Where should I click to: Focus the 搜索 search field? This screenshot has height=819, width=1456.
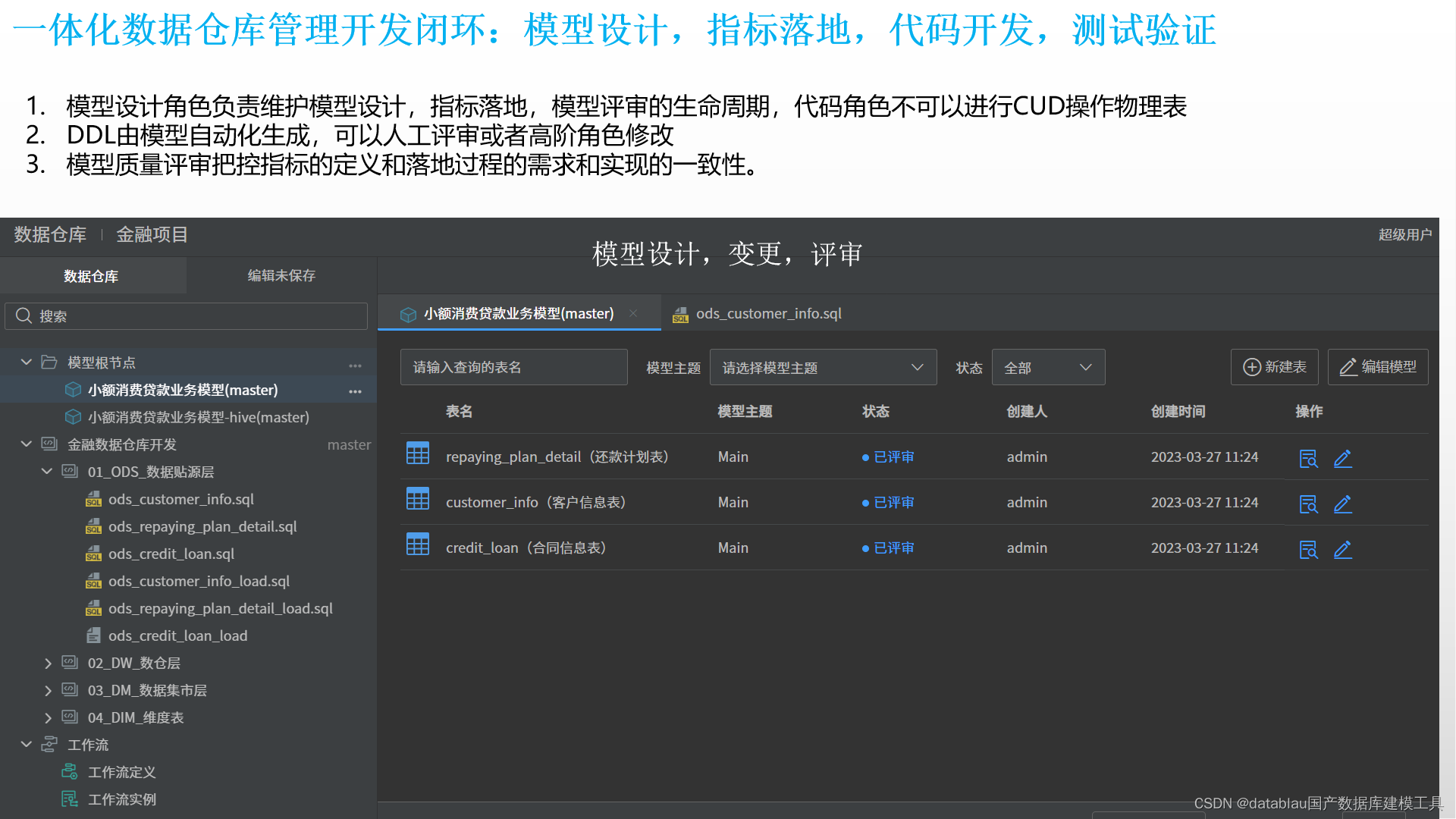pyautogui.click(x=187, y=315)
